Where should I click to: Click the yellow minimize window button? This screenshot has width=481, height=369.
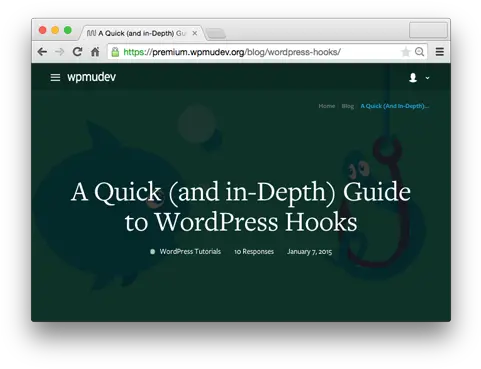coord(55,30)
